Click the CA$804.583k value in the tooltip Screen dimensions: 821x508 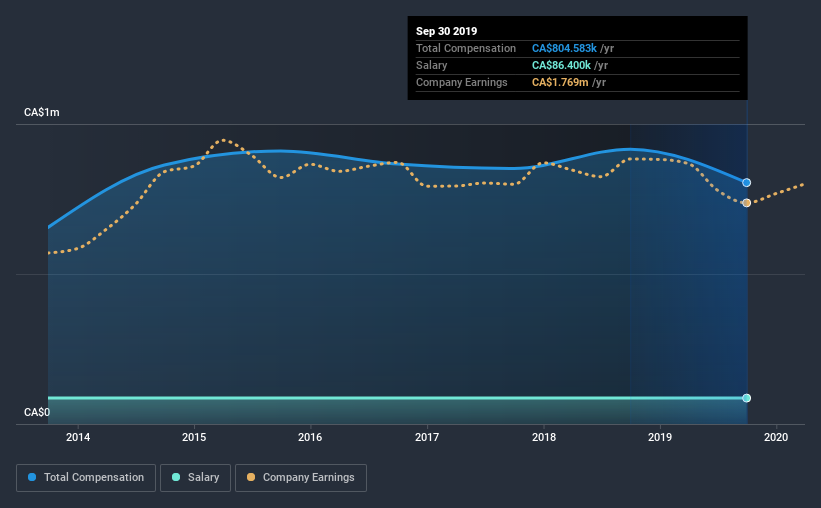point(564,48)
